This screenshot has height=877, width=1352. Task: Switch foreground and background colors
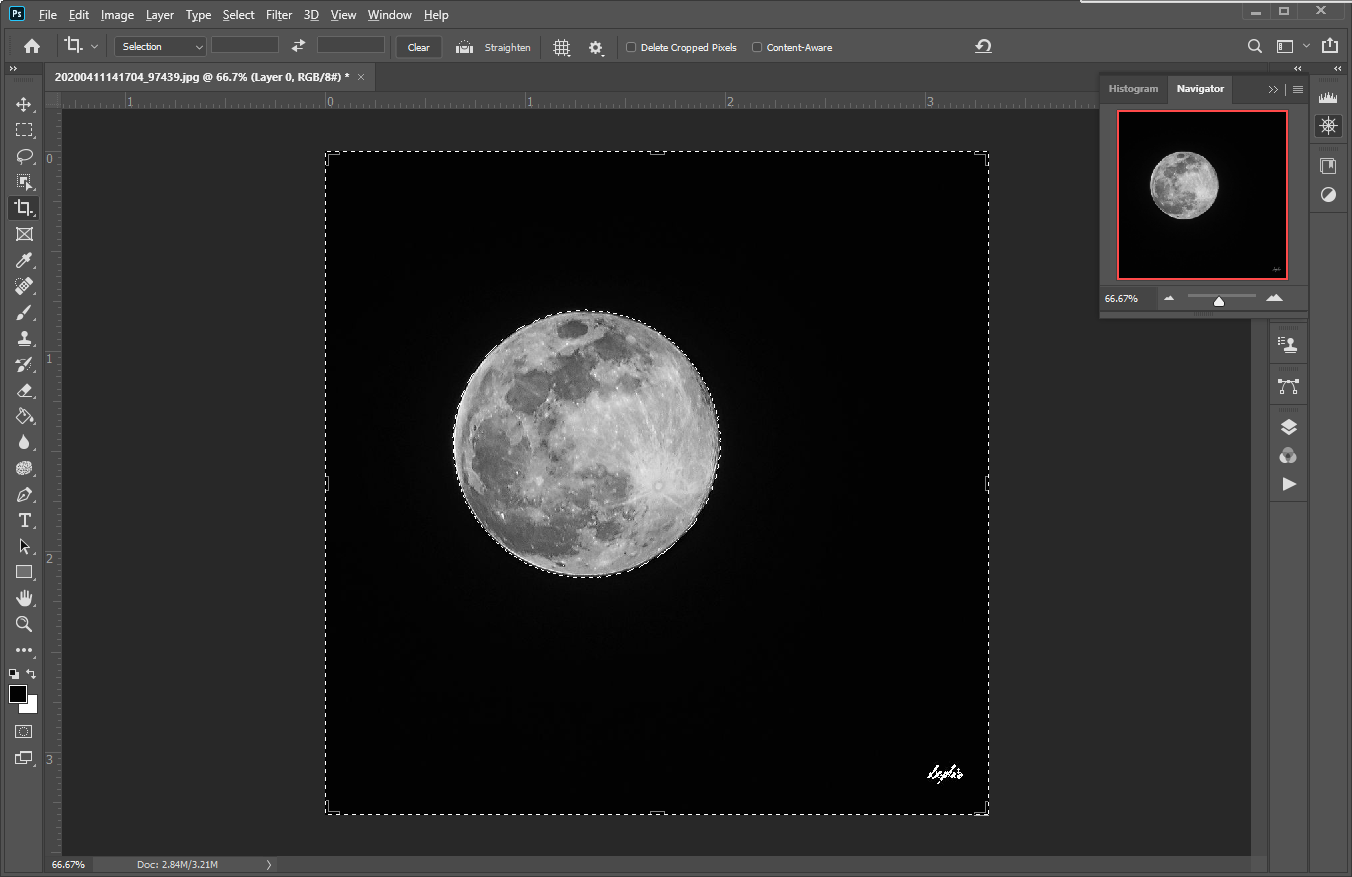[x=32, y=674]
